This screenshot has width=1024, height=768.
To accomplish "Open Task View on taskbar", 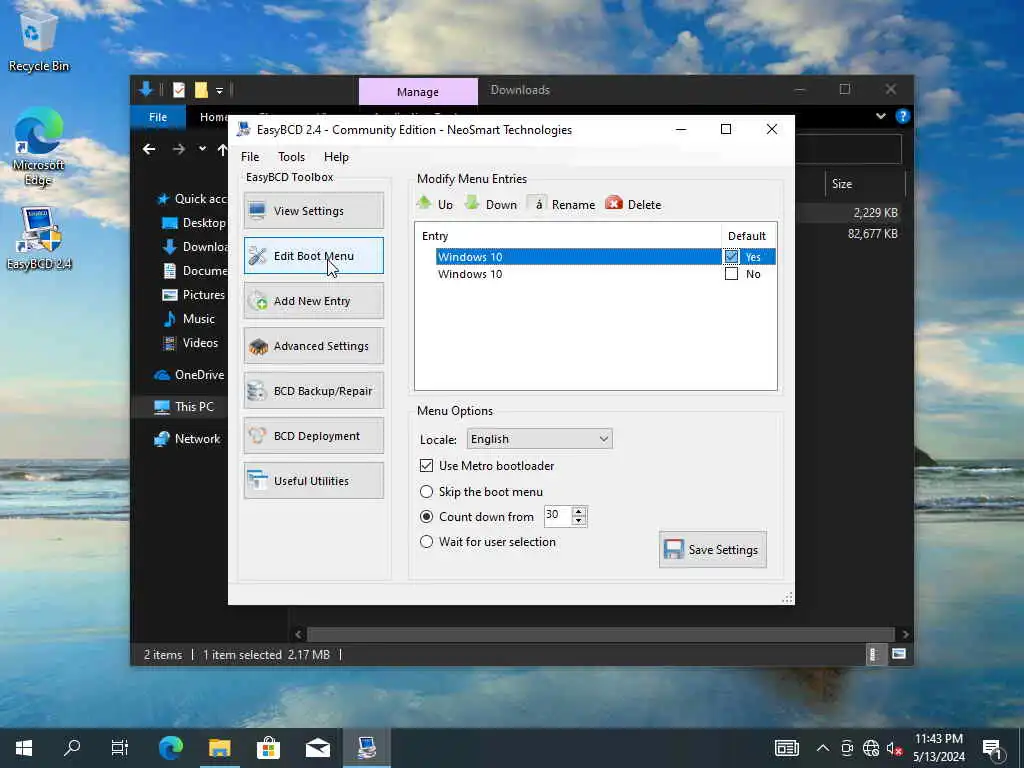I will coord(120,748).
